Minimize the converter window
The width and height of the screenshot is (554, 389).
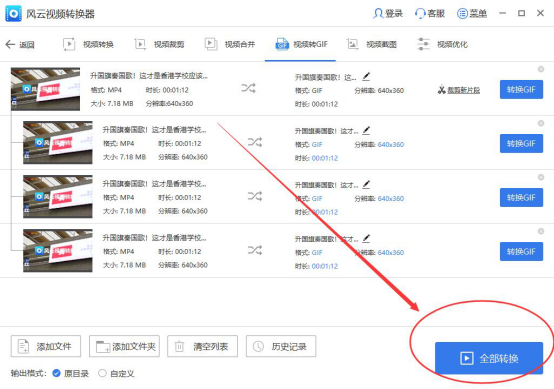click(x=502, y=13)
